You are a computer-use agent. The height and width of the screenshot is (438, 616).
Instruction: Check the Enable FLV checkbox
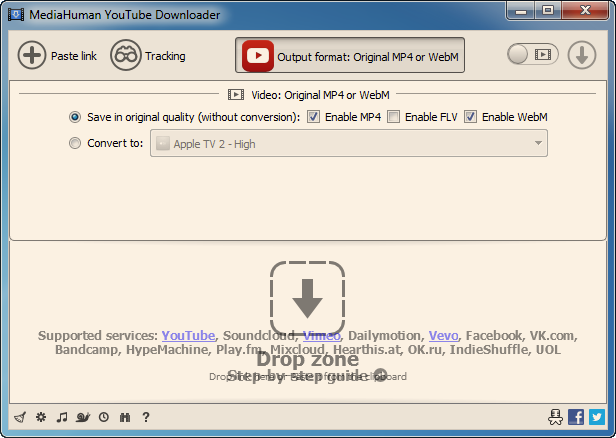pos(393,117)
